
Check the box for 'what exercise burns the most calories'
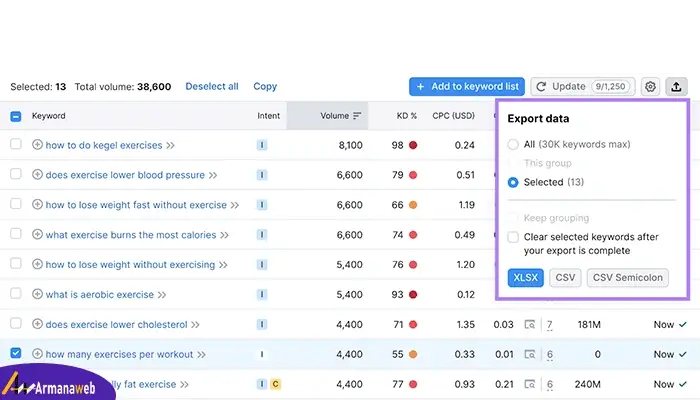[x=16, y=233]
